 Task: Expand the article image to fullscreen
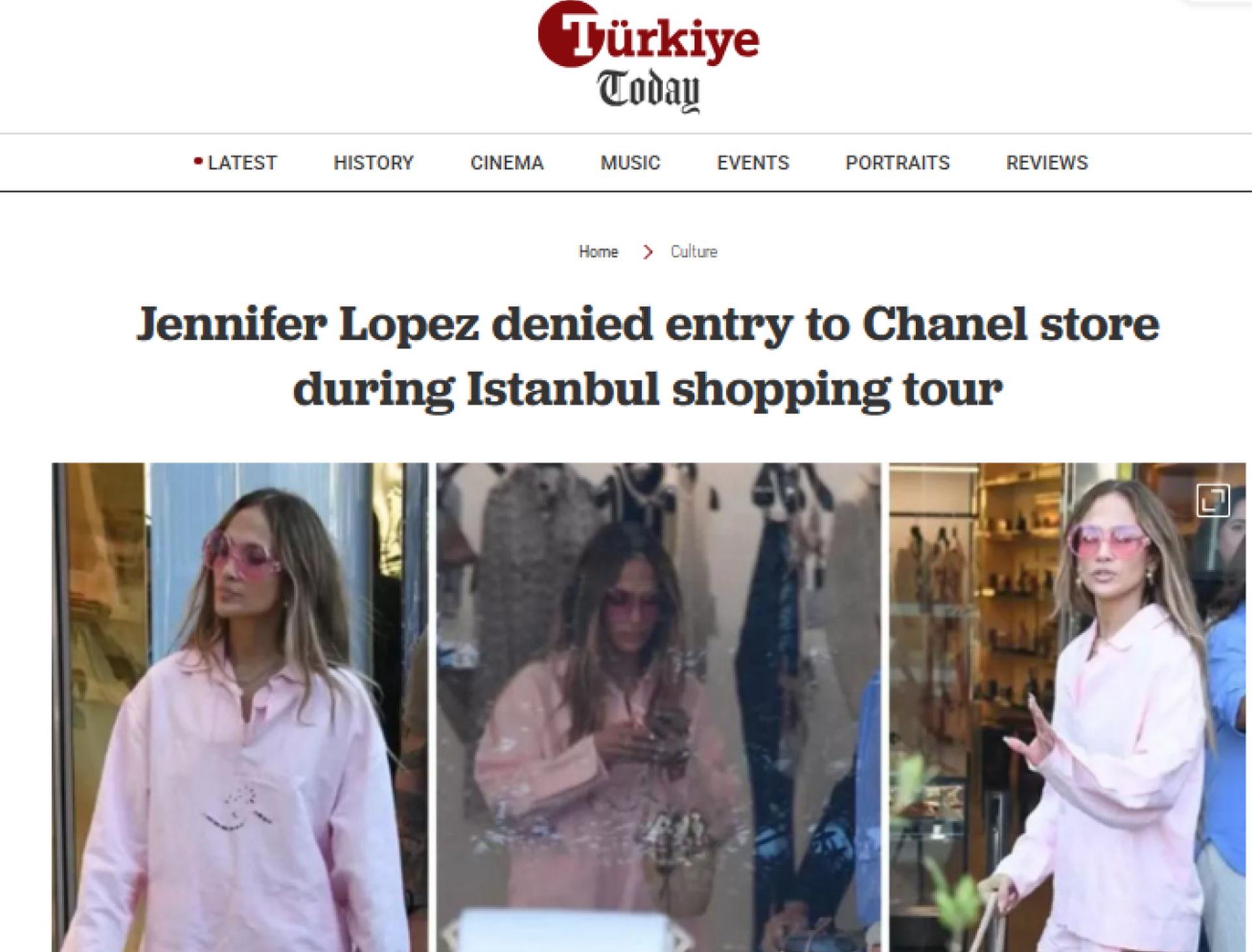click(x=1213, y=501)
